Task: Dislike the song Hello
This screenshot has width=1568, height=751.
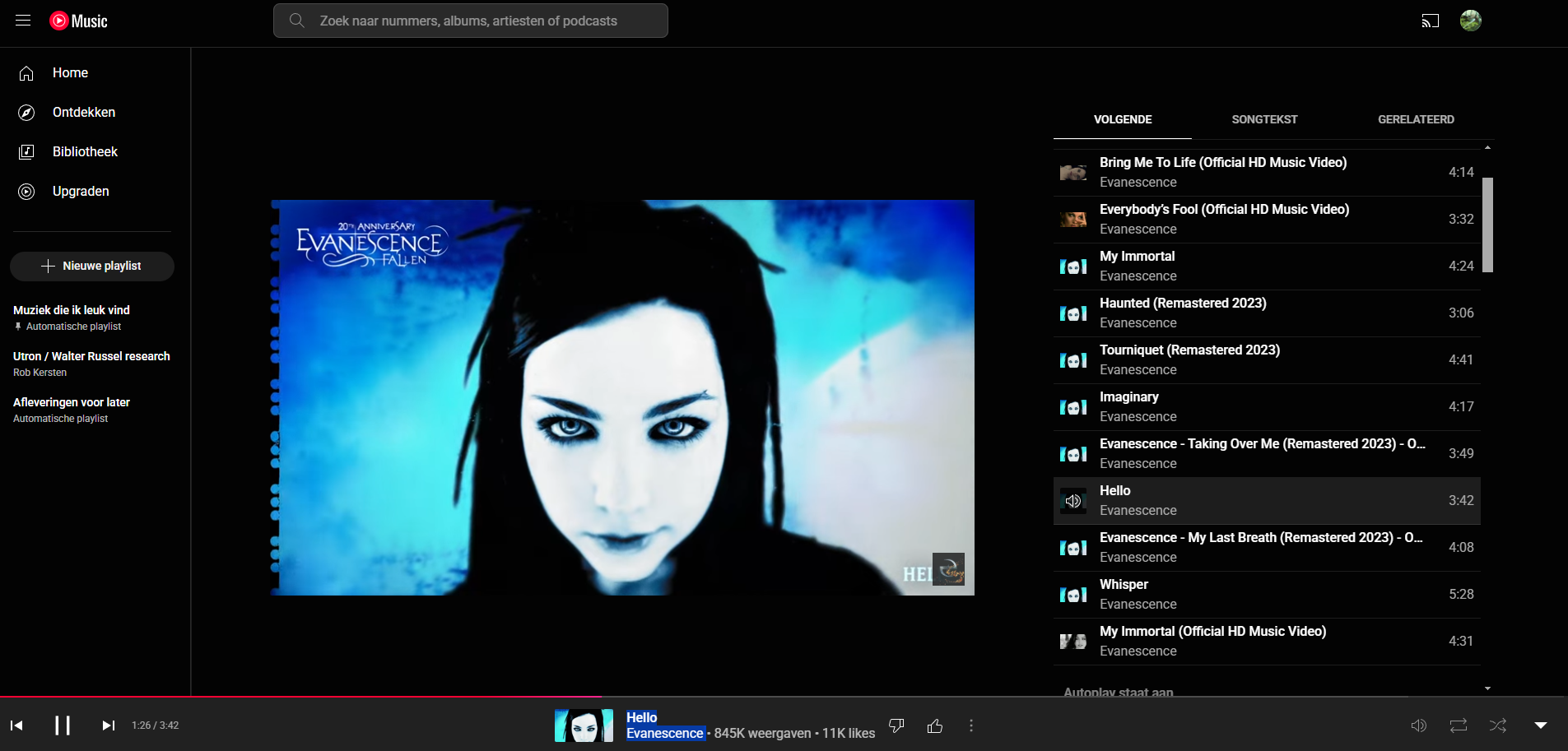Action: [x=897, y=726]
